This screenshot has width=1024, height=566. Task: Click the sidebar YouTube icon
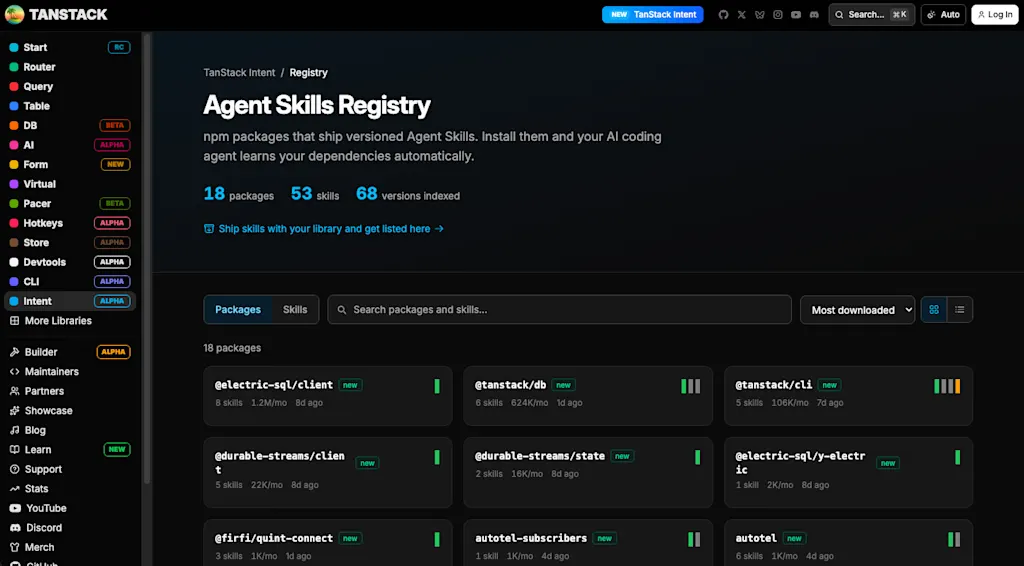14,508
